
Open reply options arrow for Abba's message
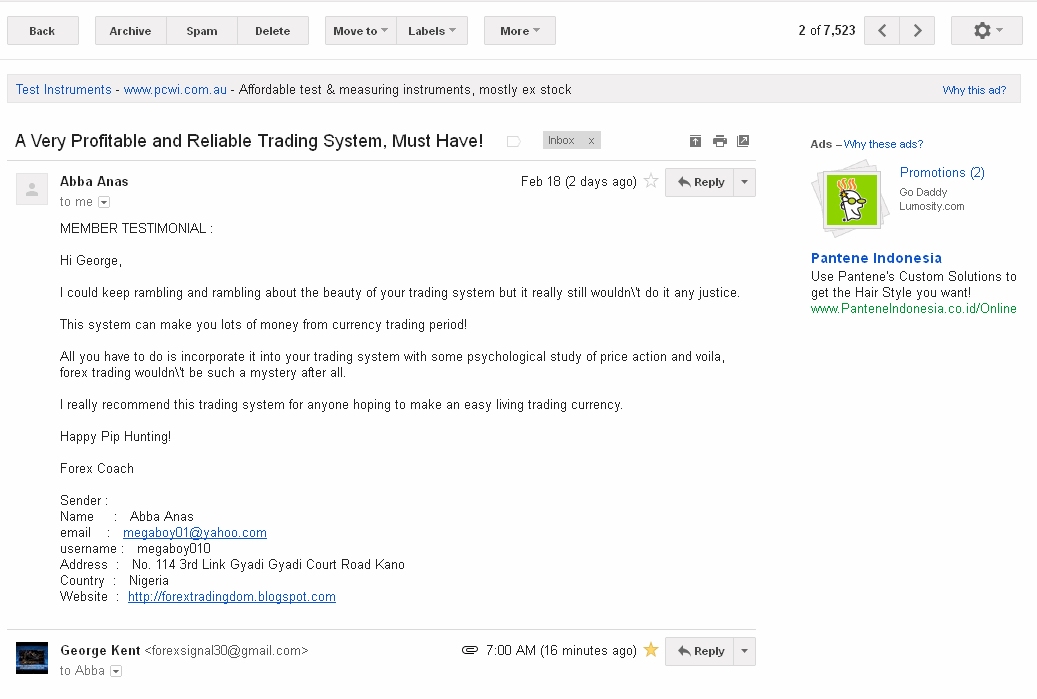point(745,182)
